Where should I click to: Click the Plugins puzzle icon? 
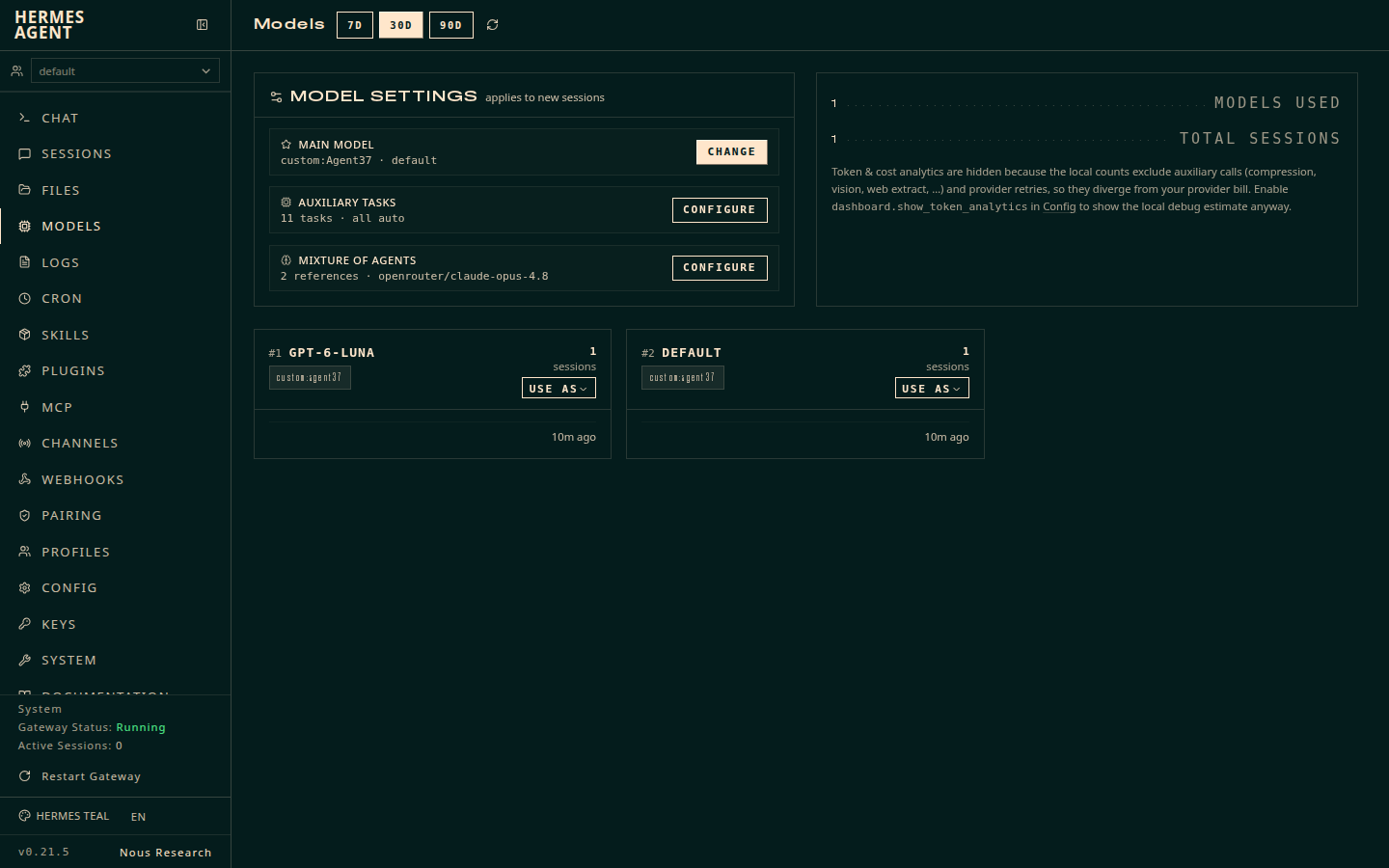[x=25, y=370]
